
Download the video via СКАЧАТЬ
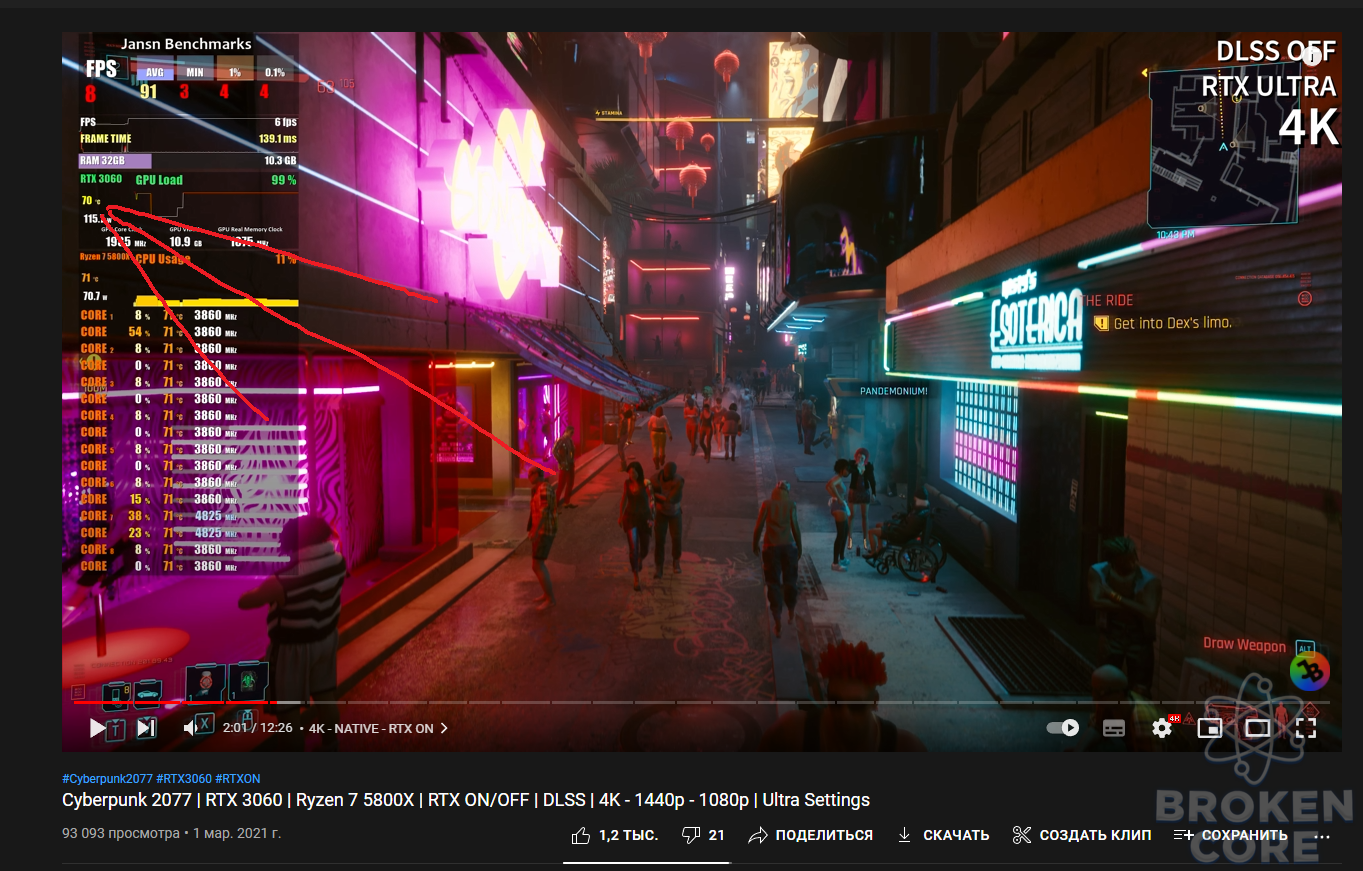coord(943,835)
